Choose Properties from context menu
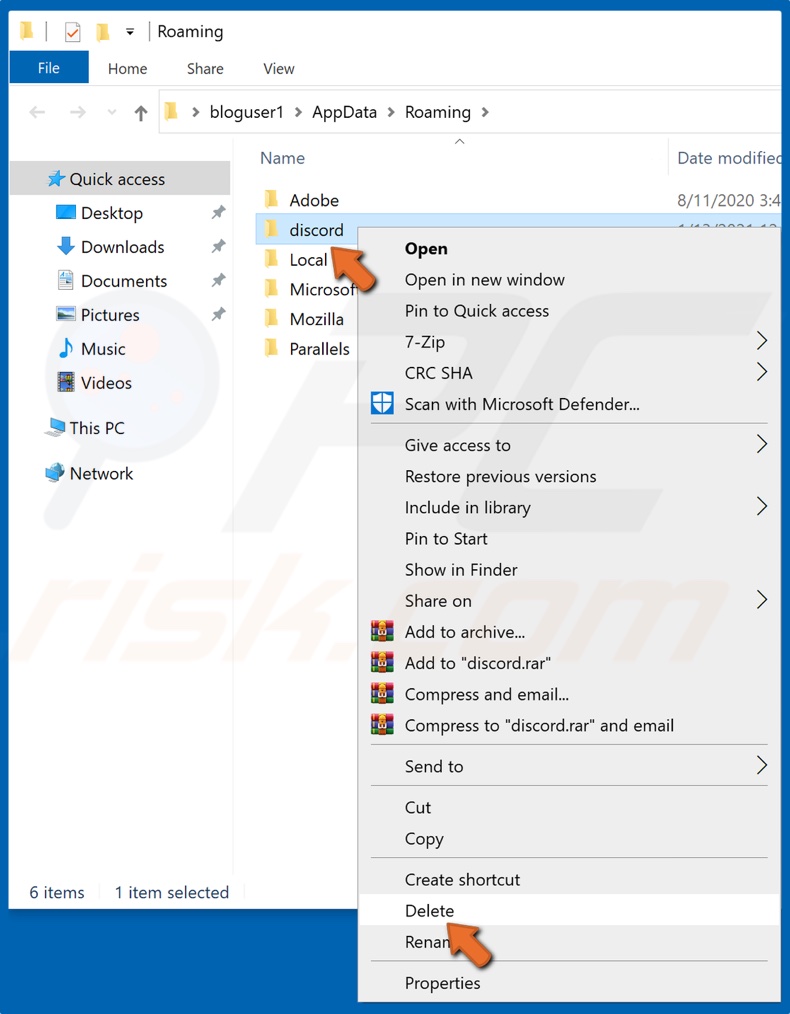 pos(569,983)
